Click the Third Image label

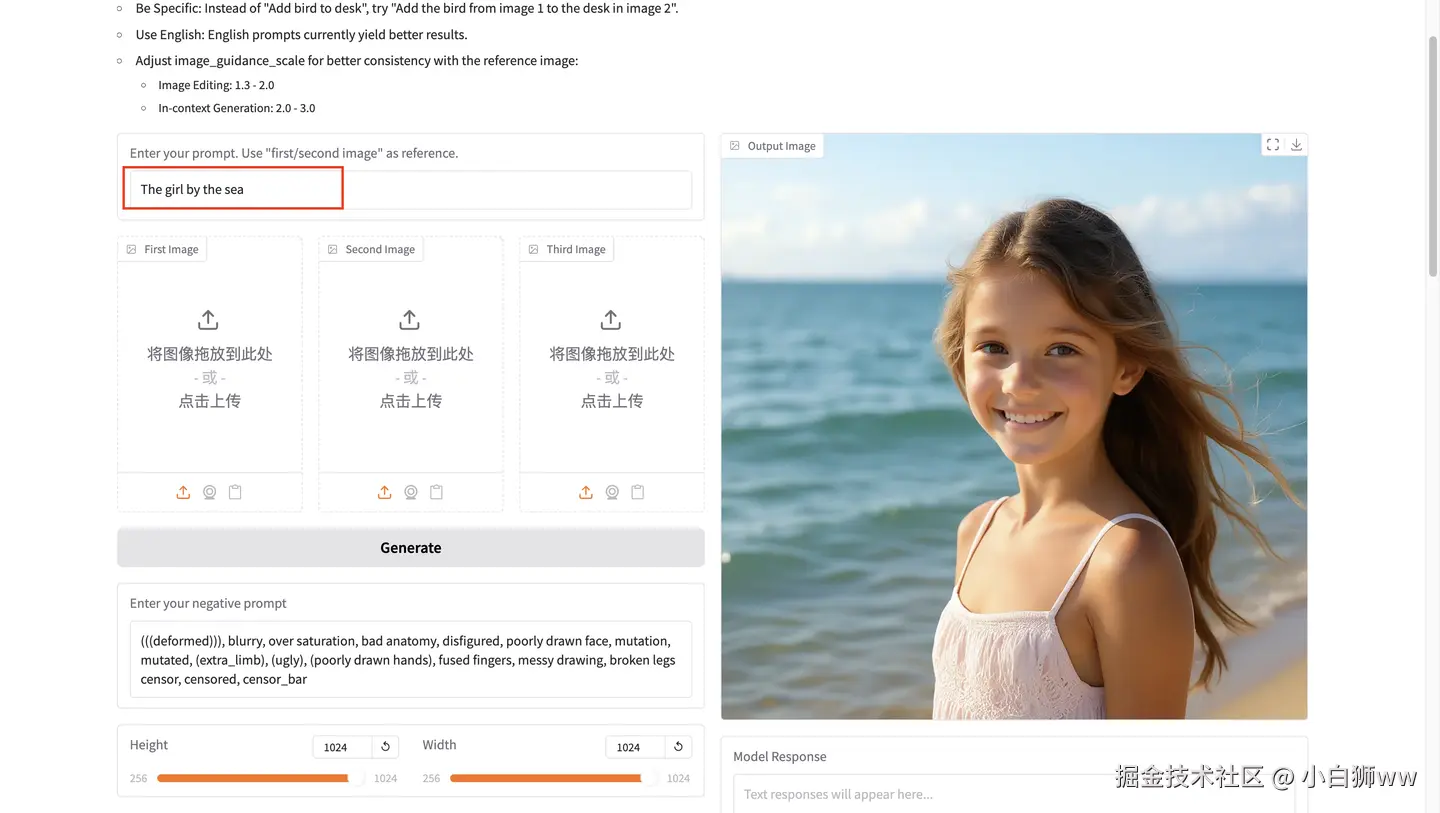point(567,249)
